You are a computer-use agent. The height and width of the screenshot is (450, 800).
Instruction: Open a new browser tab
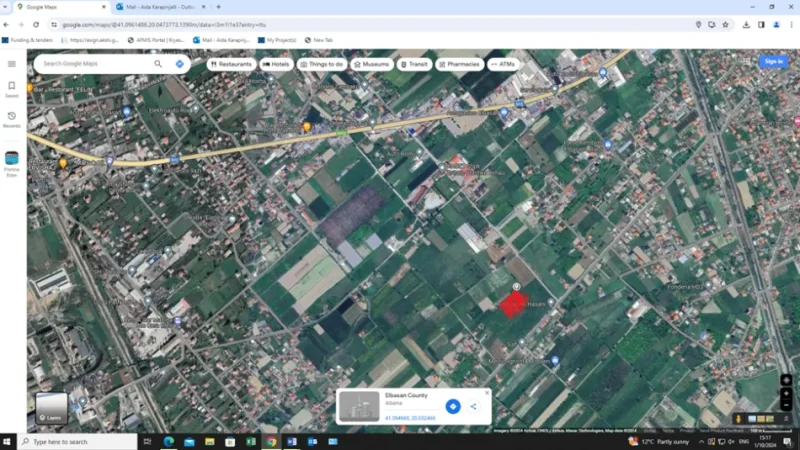[218, 7]
